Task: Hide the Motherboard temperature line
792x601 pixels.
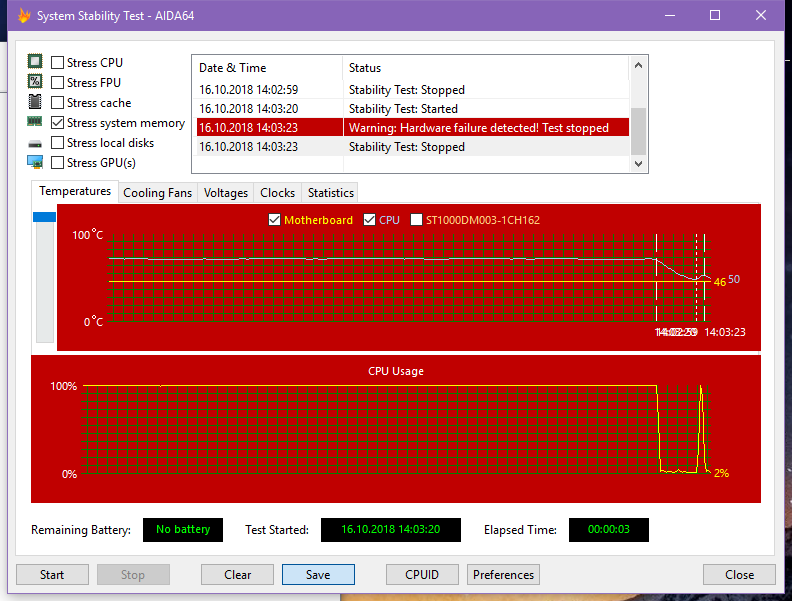Action: pyautogui.click(x=274, y=220)
